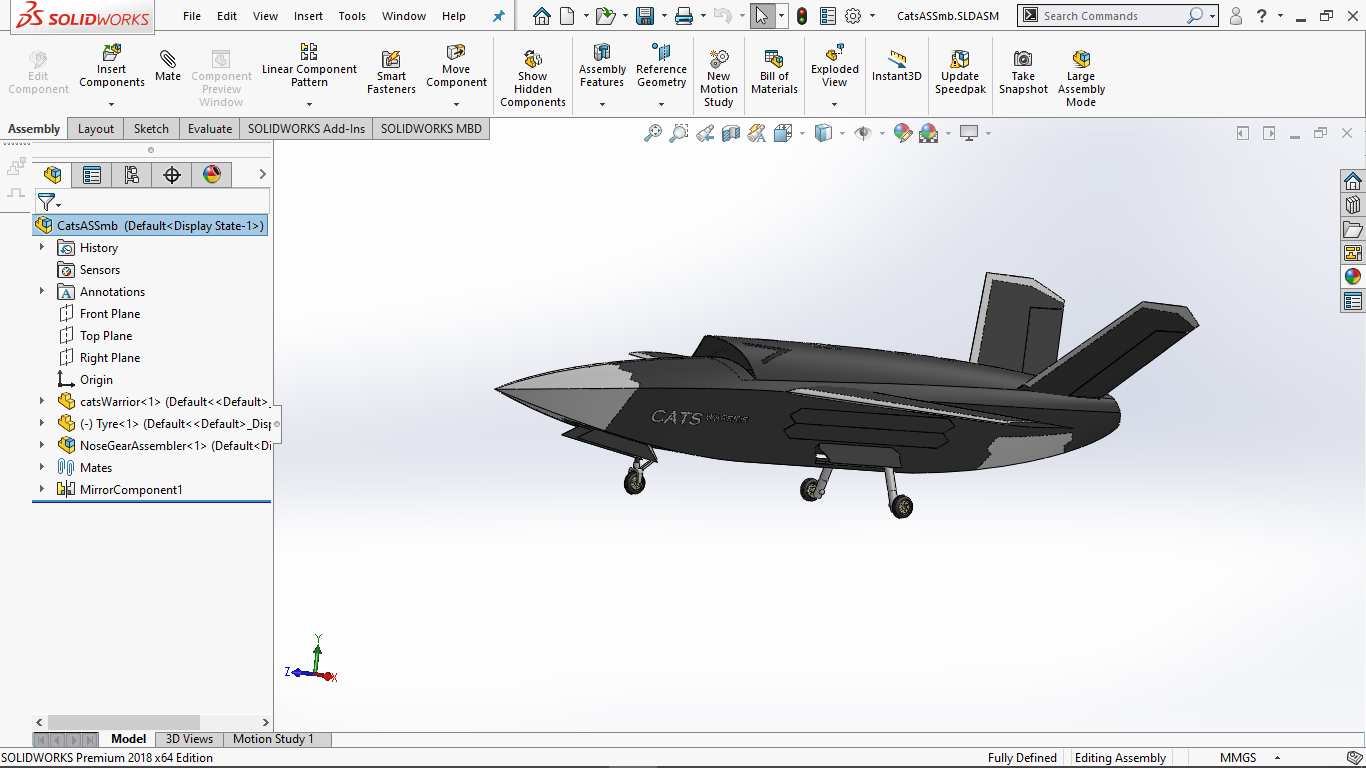
Task: Expand the catsWarrior<1> component
Action: [x=40, y=401]
